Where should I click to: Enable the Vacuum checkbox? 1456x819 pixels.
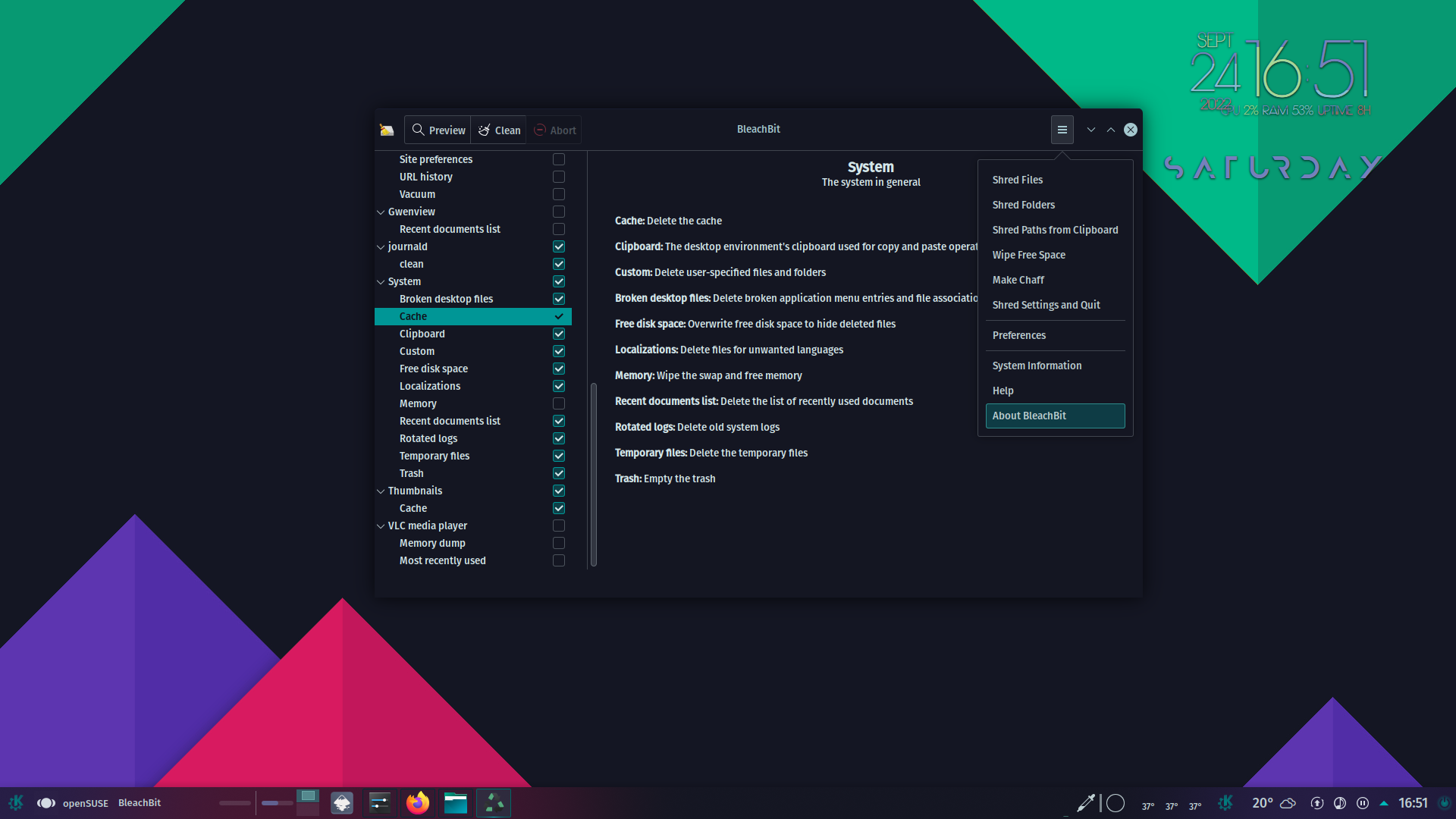pyautogui.click(x=559, y=194)
